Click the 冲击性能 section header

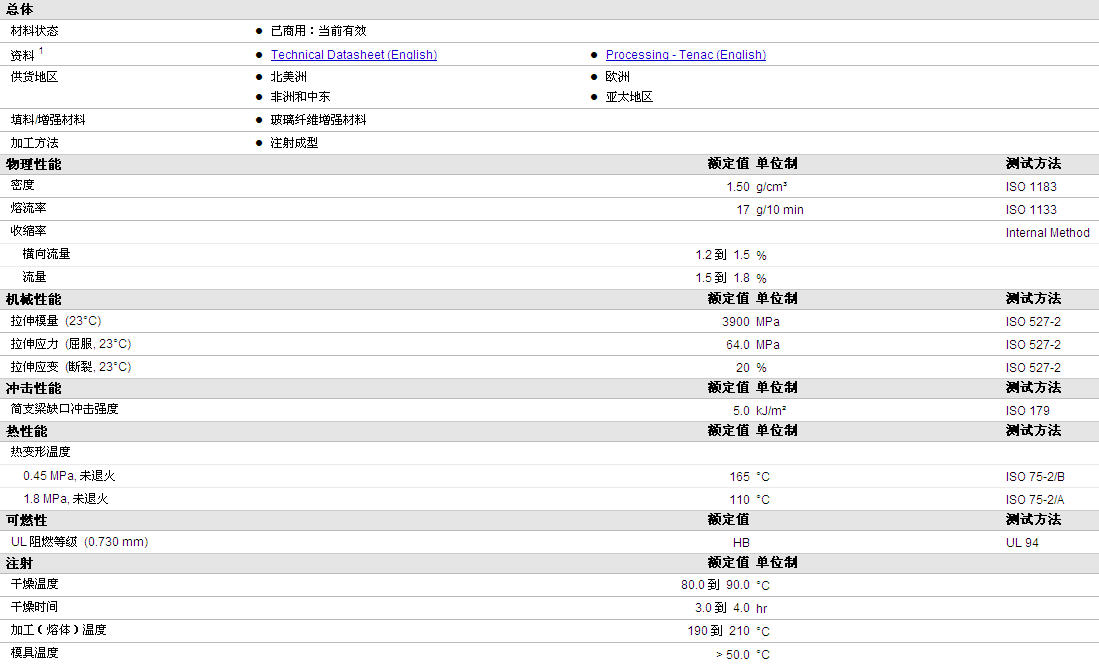coord(34,388)
